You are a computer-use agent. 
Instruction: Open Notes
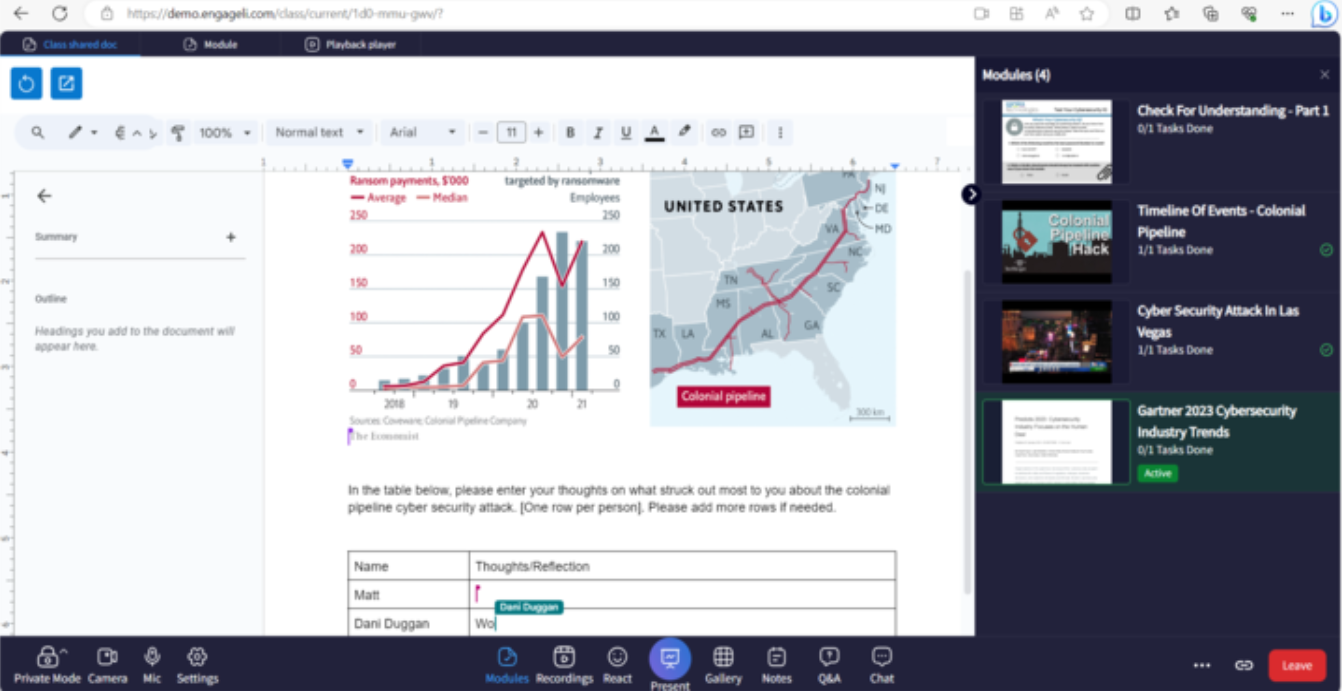(x=777, y=664)
